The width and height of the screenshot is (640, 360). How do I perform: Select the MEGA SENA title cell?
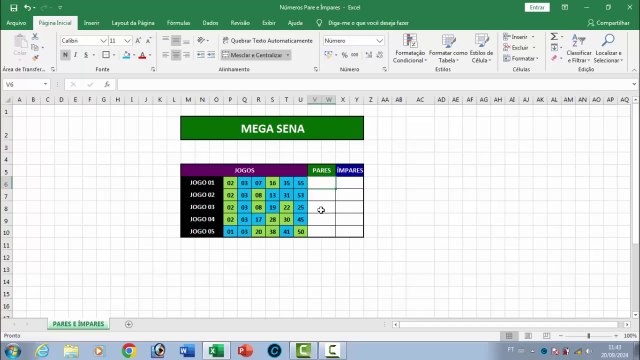272,128
